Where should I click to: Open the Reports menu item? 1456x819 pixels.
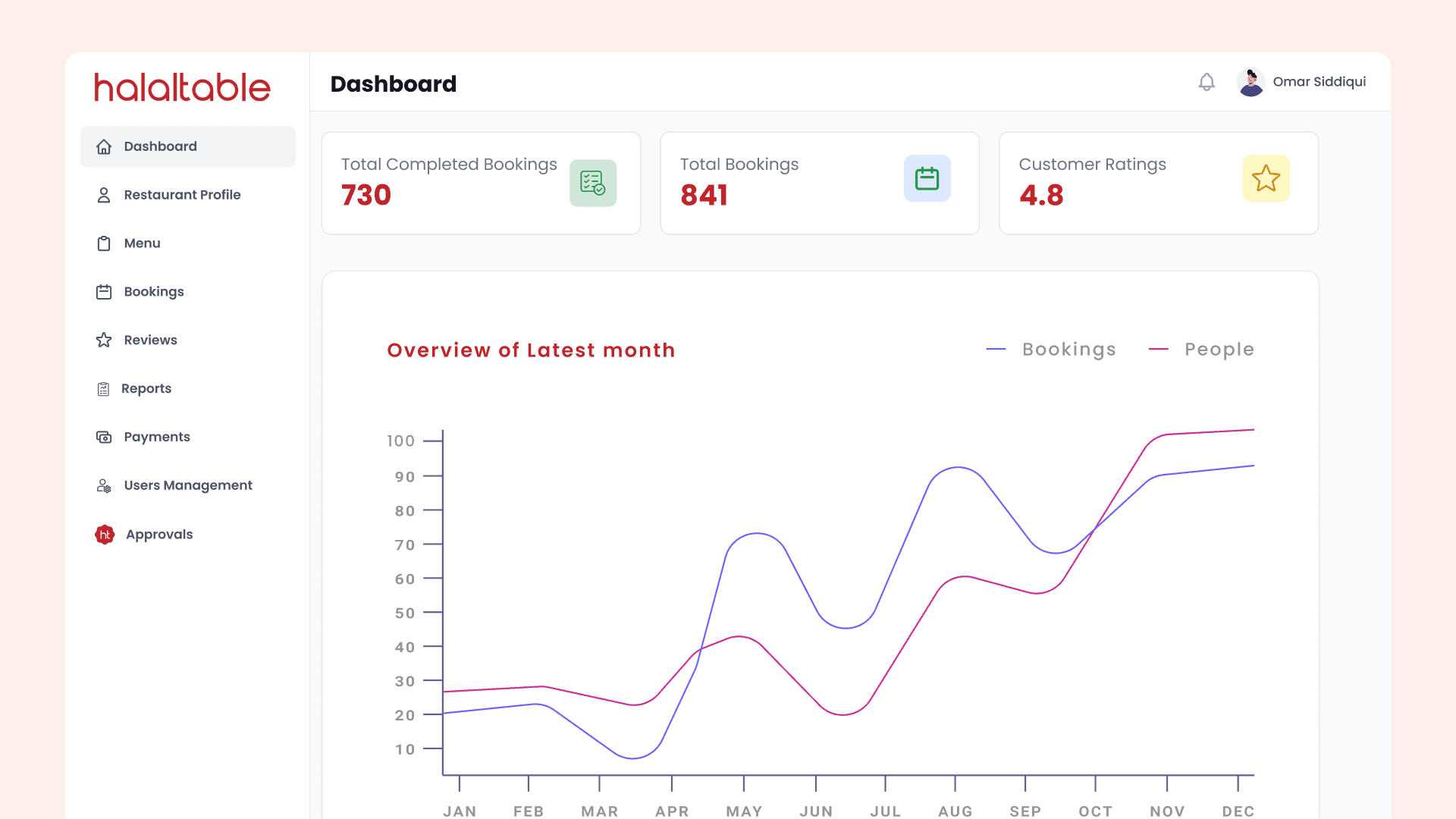pos(146,388)
